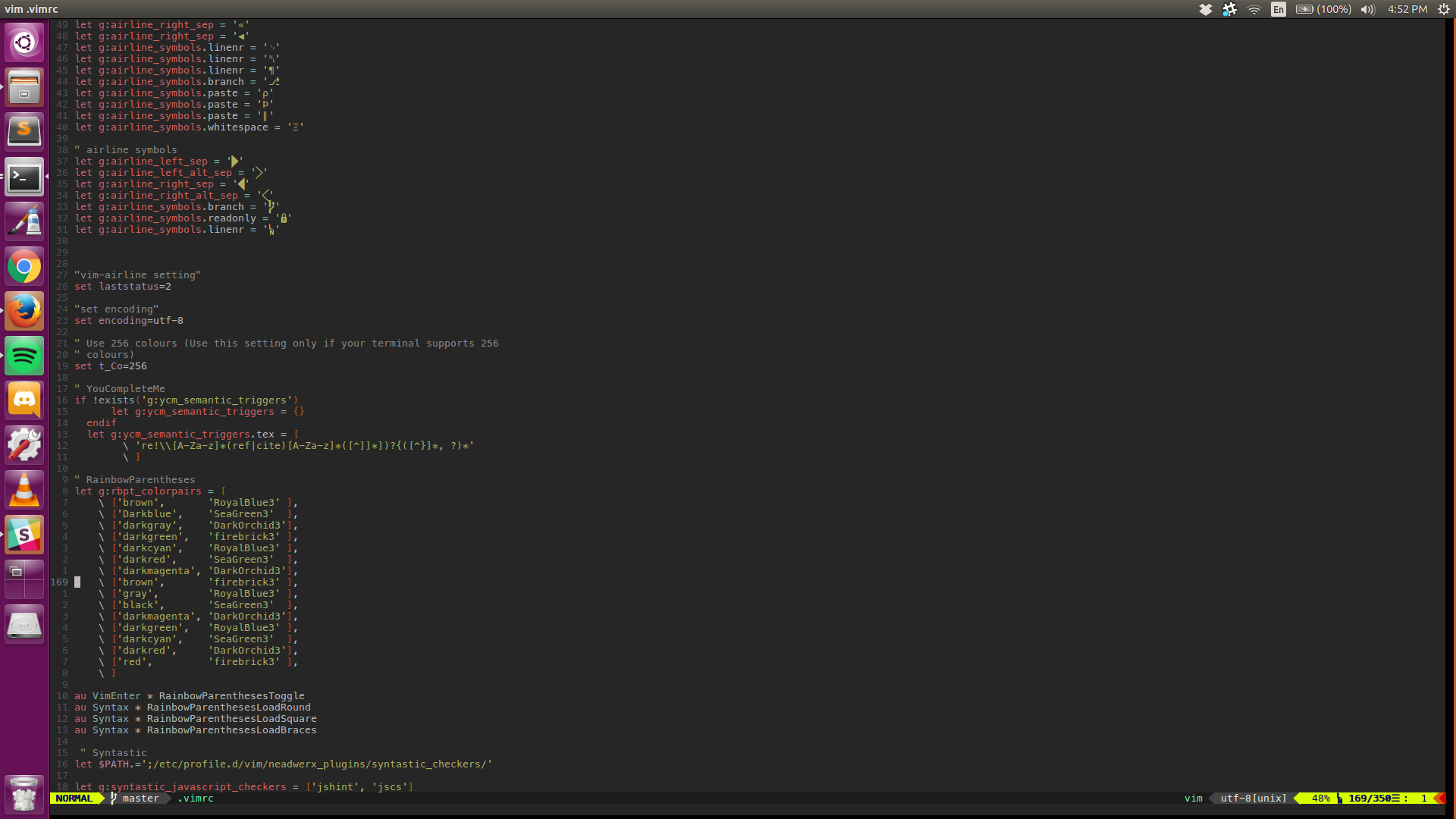This screenshot has height=819, width=1456.
Task: Open the En keyboard layout menu
Action: (1279, 10)
